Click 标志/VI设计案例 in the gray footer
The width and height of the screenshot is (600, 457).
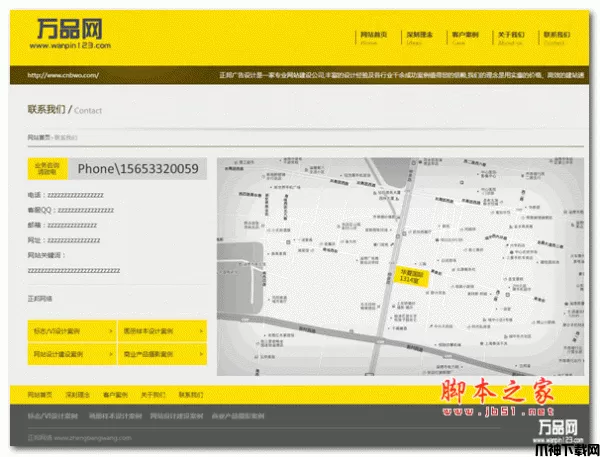pyautogui.click(x=53, y=416)
